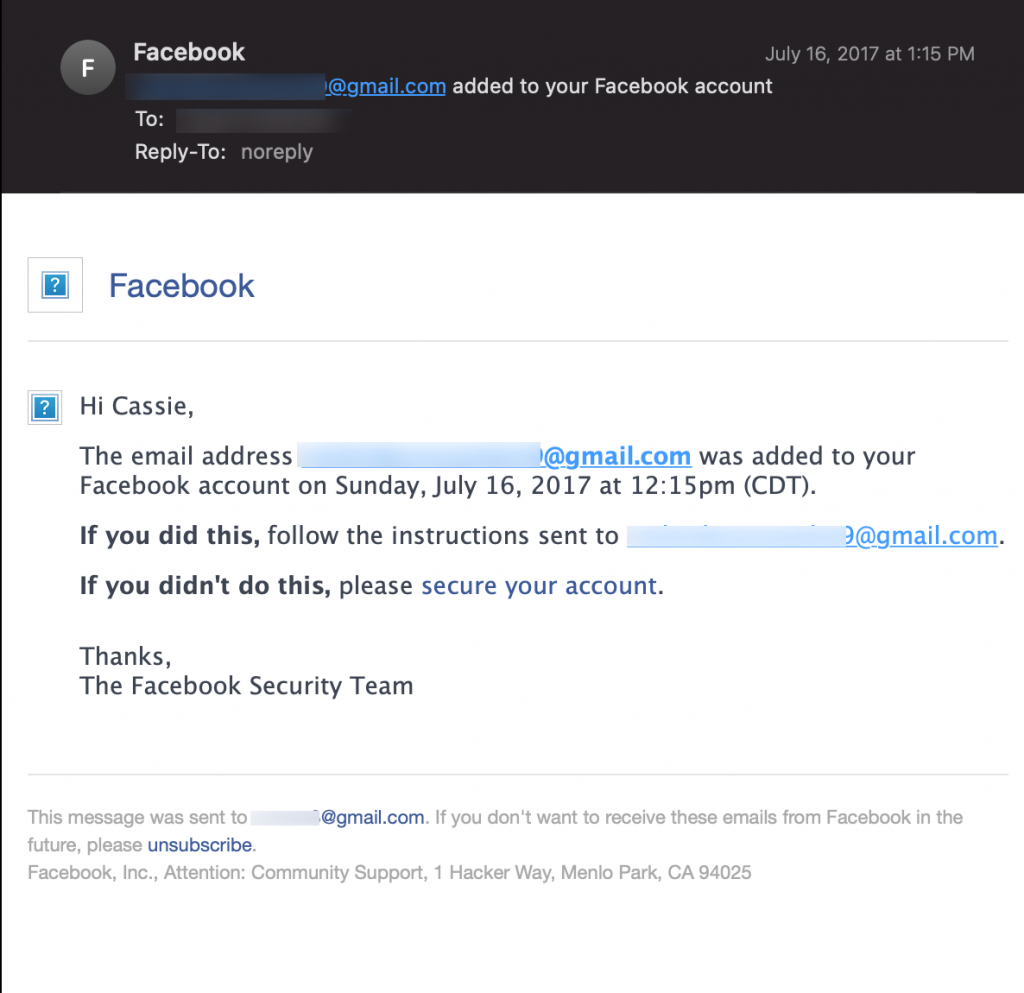Click the broken image icon beside Facebook heading
The width and height of the screenshot is (1024, 993).
55,285
